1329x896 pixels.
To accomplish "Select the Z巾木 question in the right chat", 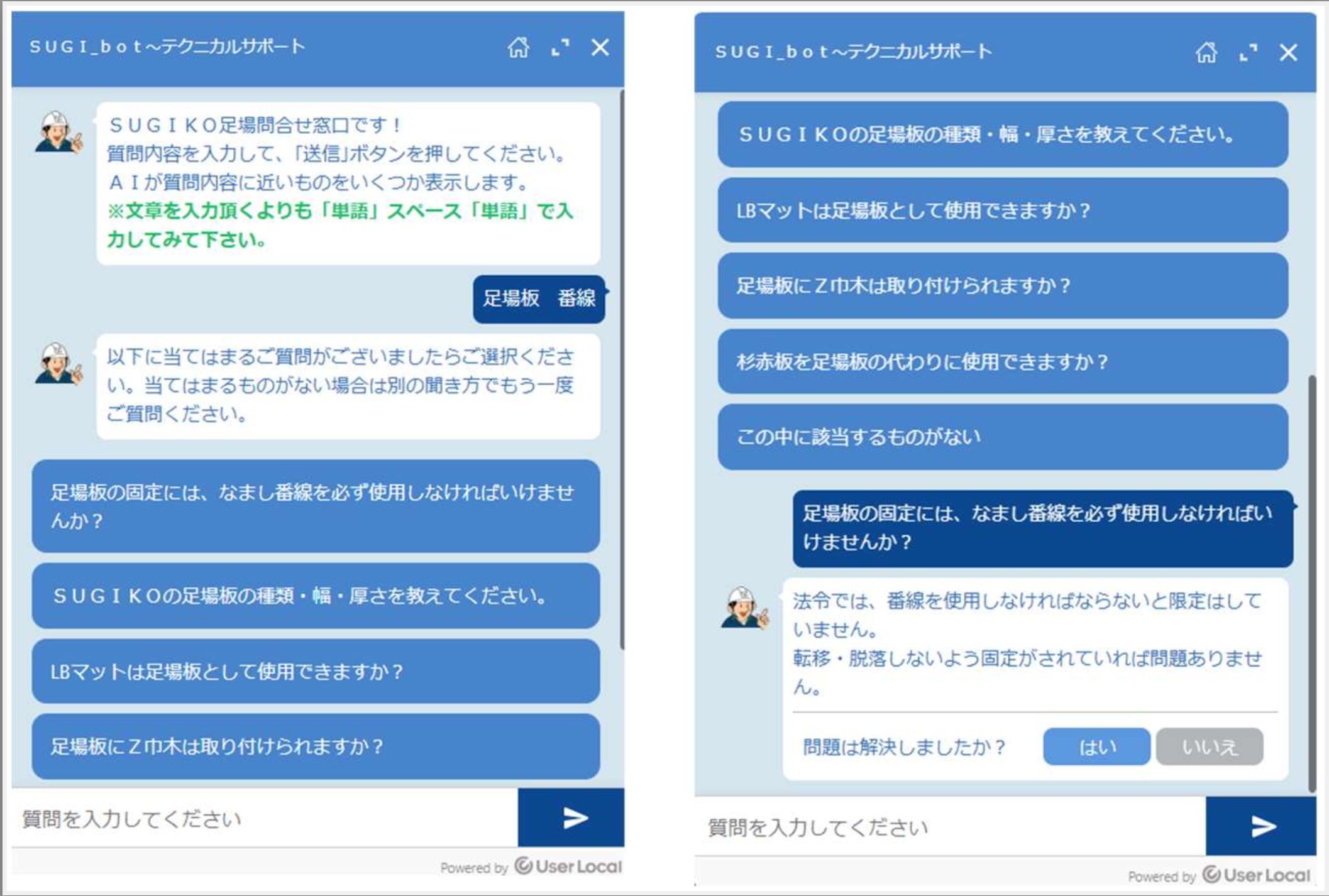I will click(1003, 285).
